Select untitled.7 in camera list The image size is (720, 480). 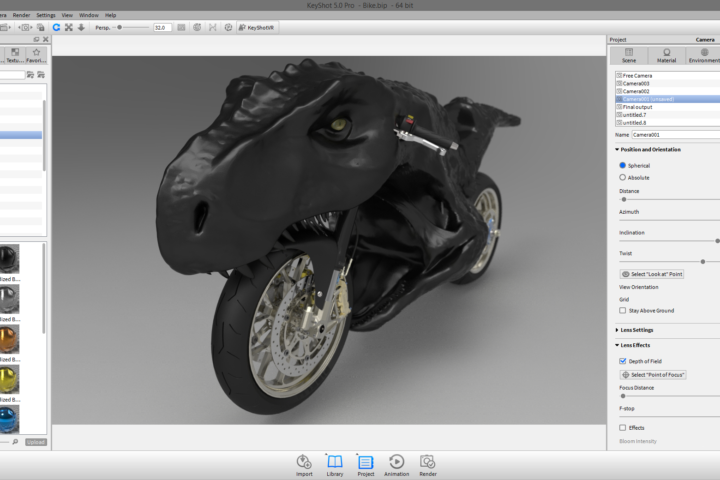point(668,115)
